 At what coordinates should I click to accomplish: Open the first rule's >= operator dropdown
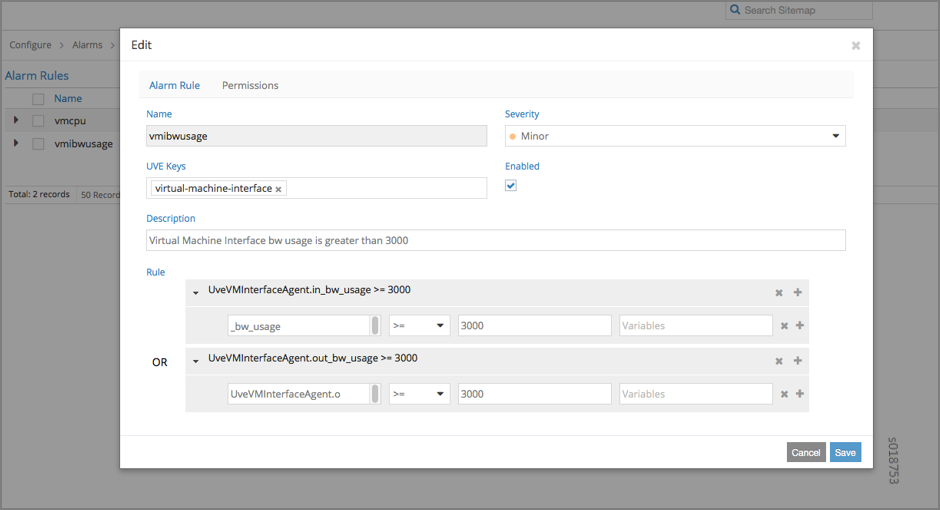pyautogui.click(x=419, y=326)
